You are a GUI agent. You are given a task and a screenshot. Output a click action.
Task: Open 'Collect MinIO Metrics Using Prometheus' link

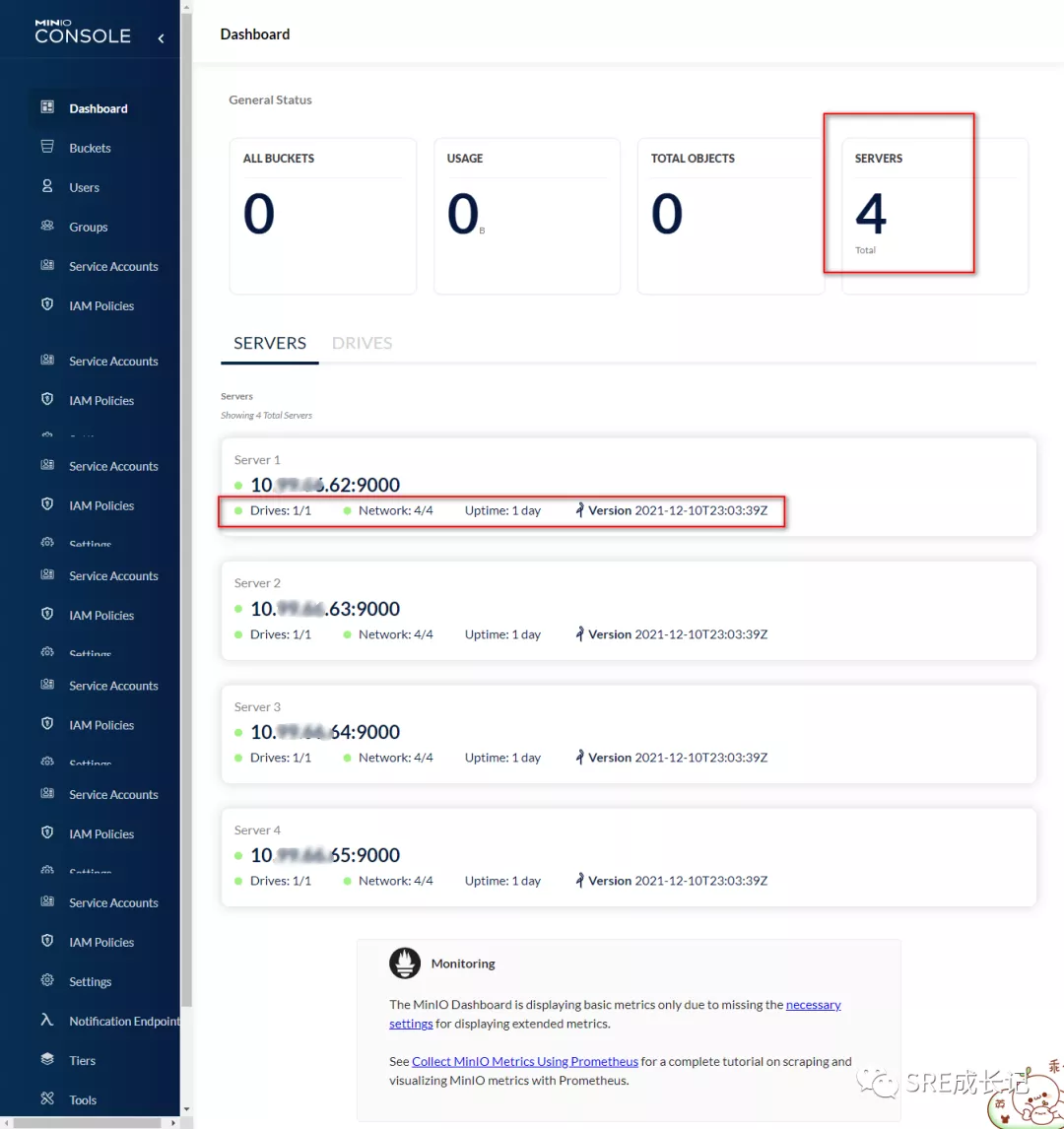525,1061
